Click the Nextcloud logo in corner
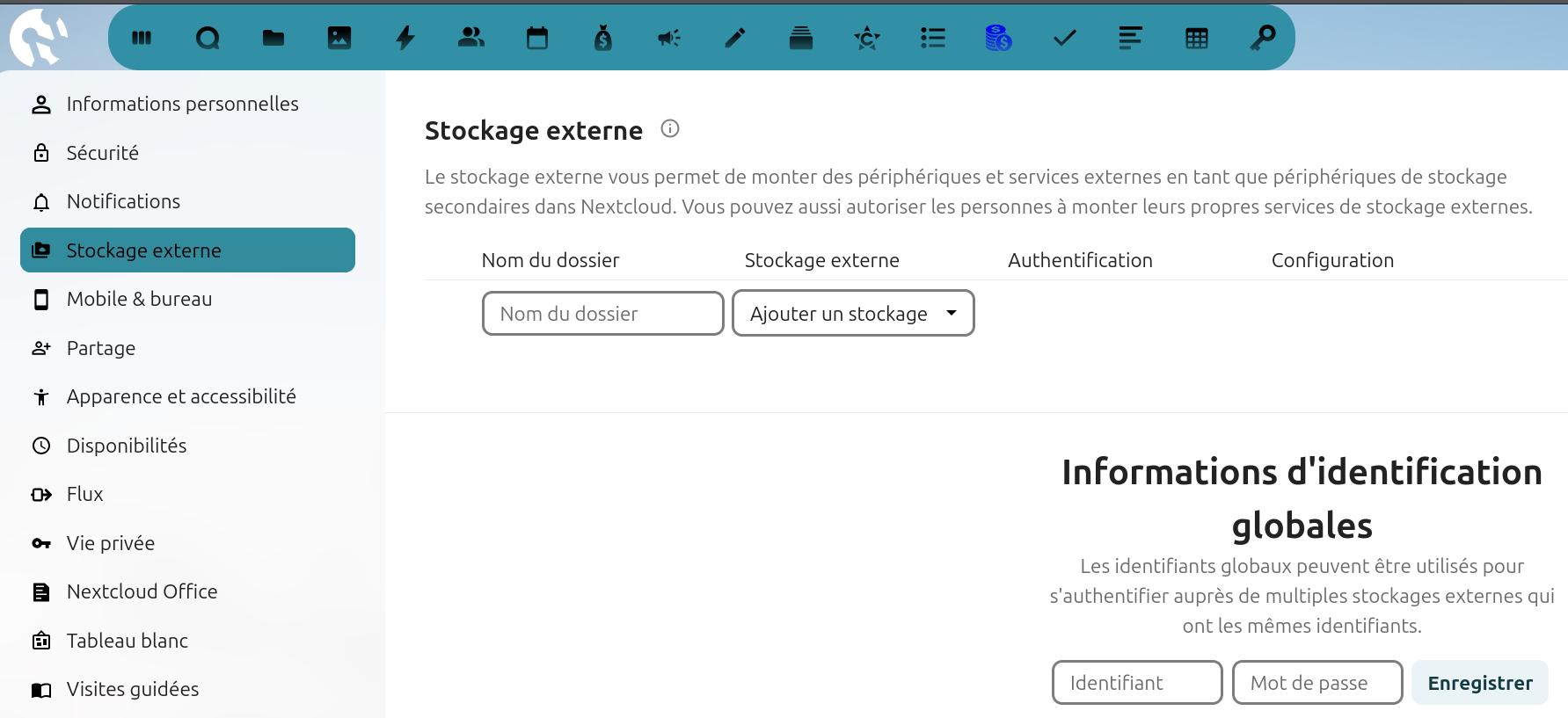This screenshot has height=718, width=1568. tap(40, 38)
